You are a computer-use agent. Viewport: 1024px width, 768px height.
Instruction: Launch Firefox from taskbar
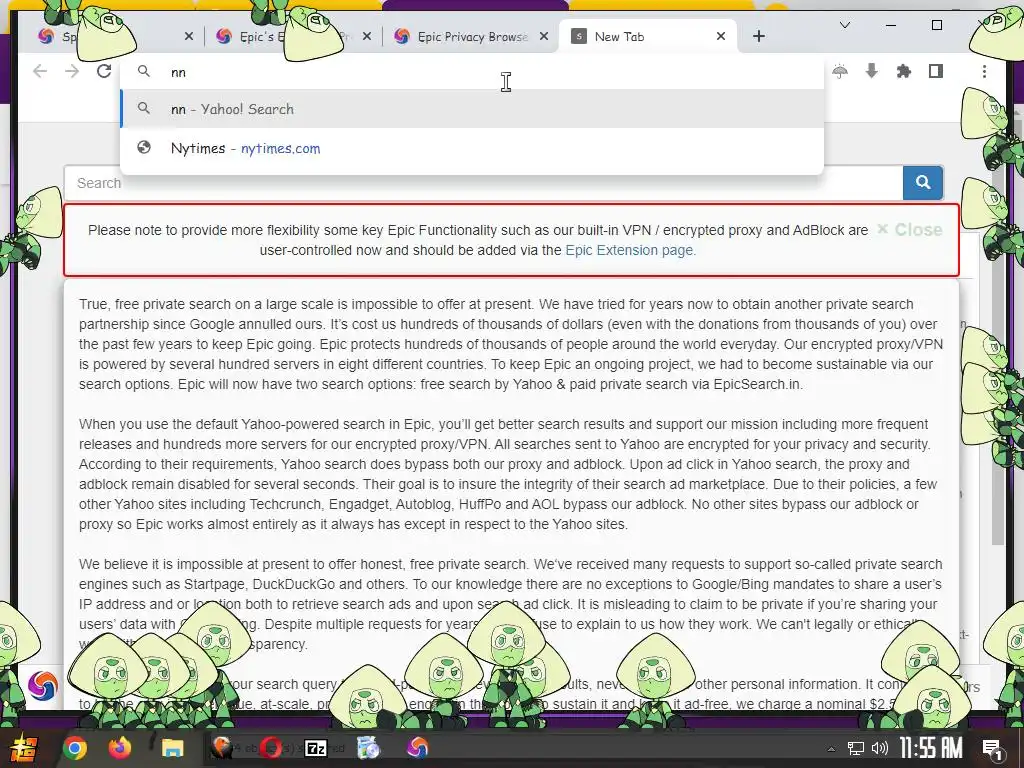(x=120, y=748)
